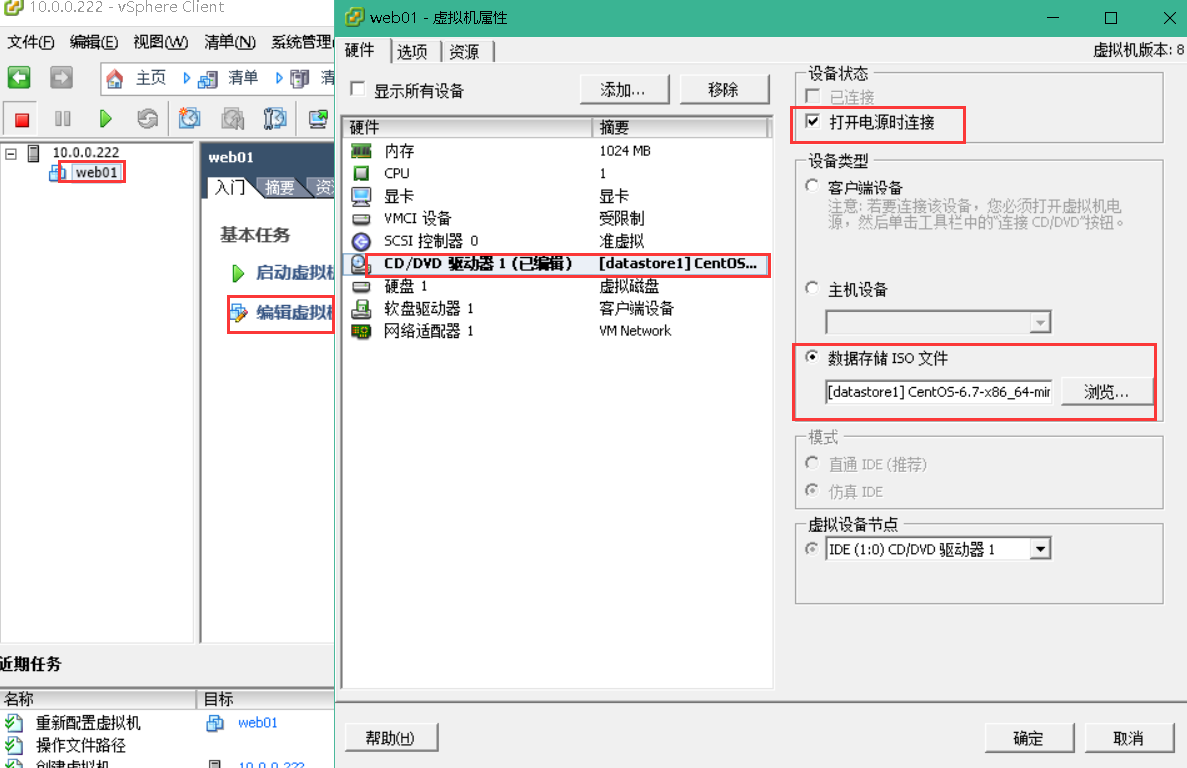
Task: Click web01 link in recent tasks
Action: tap(257, 723)
